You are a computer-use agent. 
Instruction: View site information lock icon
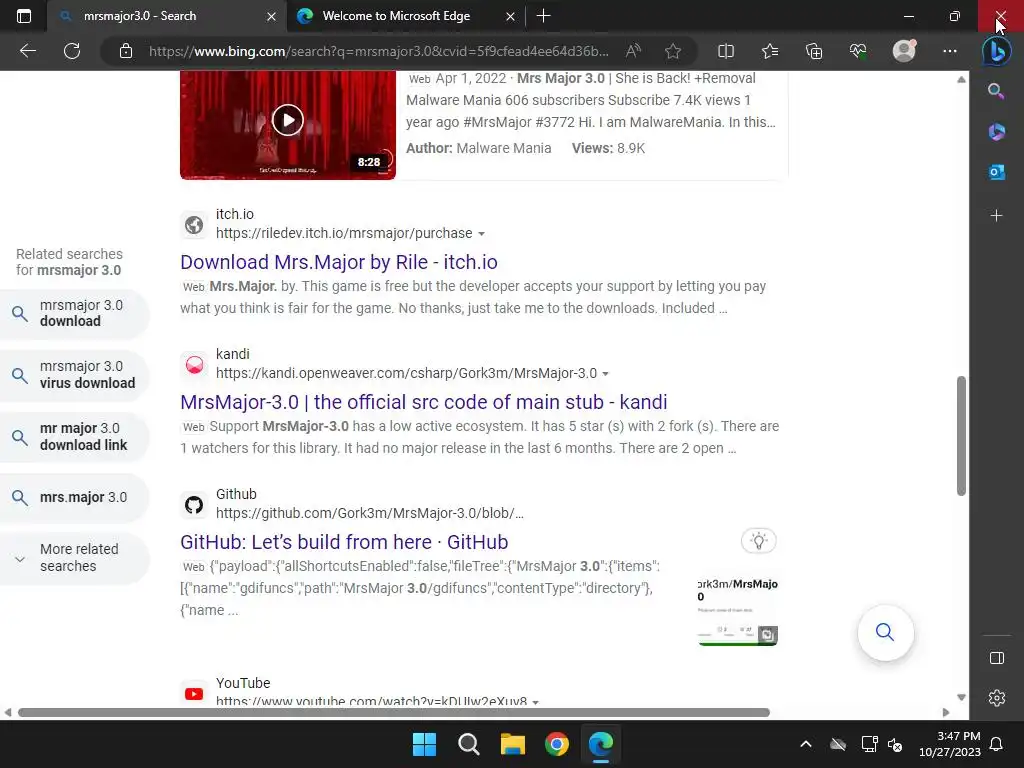point(126,51)
